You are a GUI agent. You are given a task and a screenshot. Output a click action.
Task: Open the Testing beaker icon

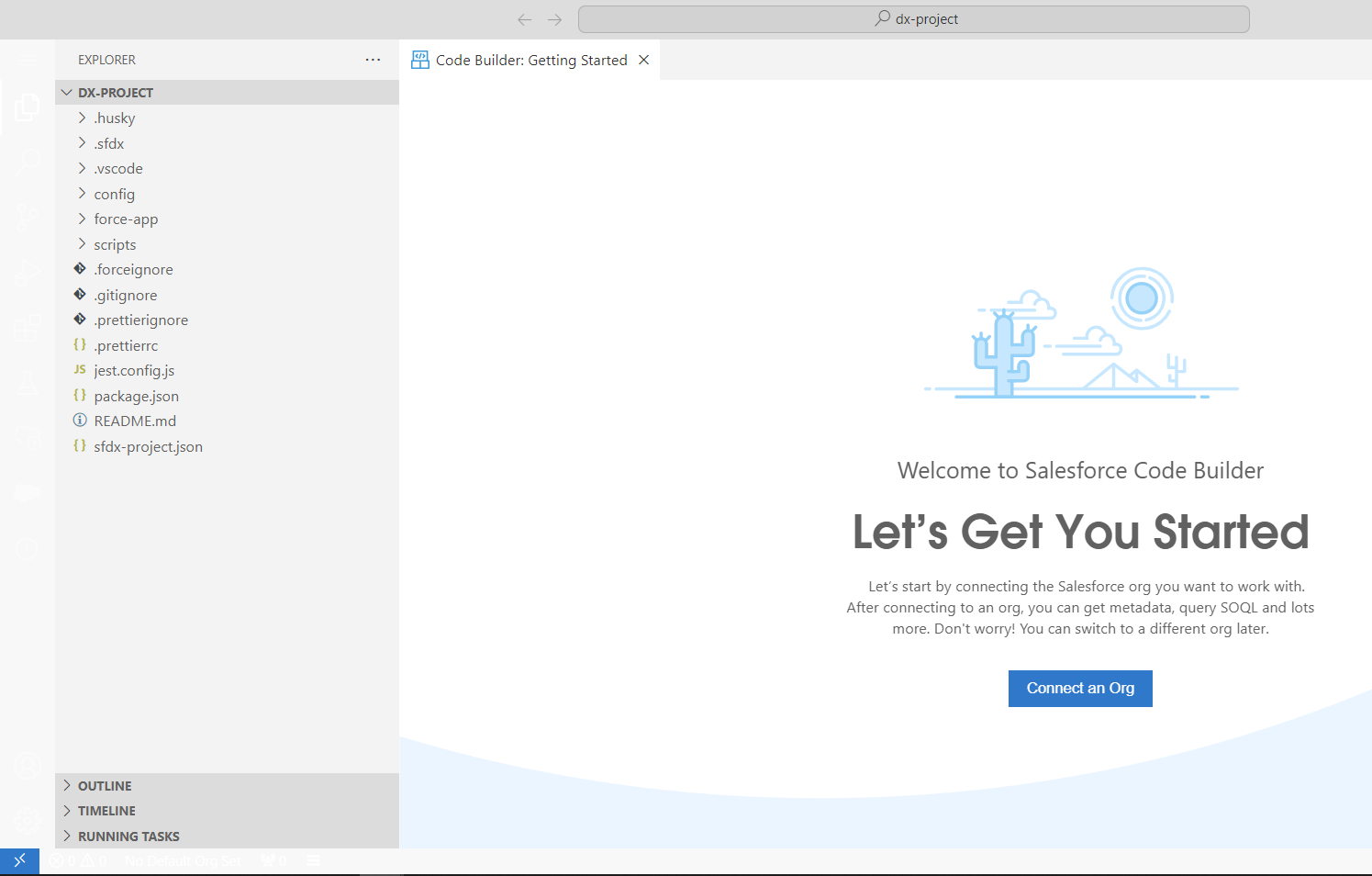click(x=28, y=383)
